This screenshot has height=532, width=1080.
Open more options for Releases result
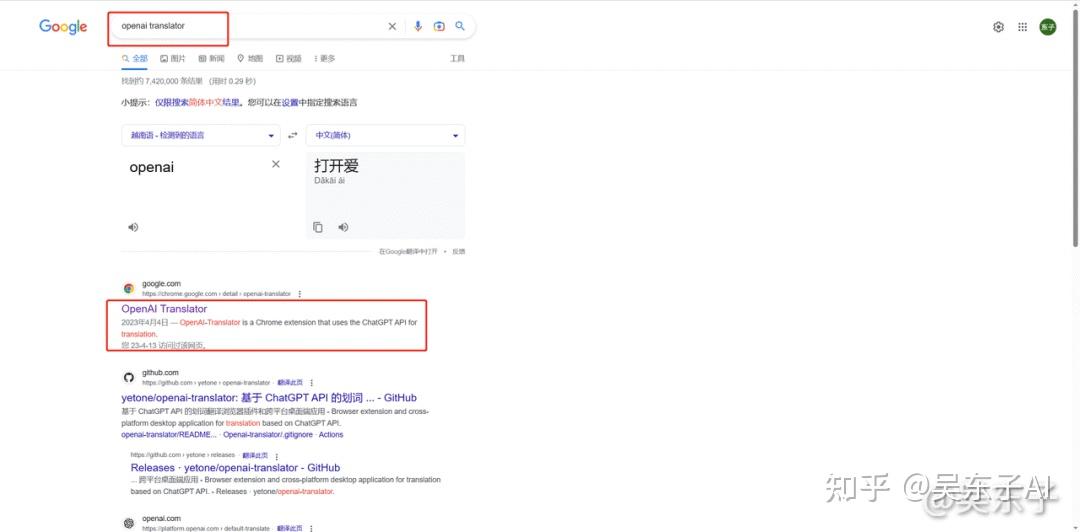click(277, 456)
